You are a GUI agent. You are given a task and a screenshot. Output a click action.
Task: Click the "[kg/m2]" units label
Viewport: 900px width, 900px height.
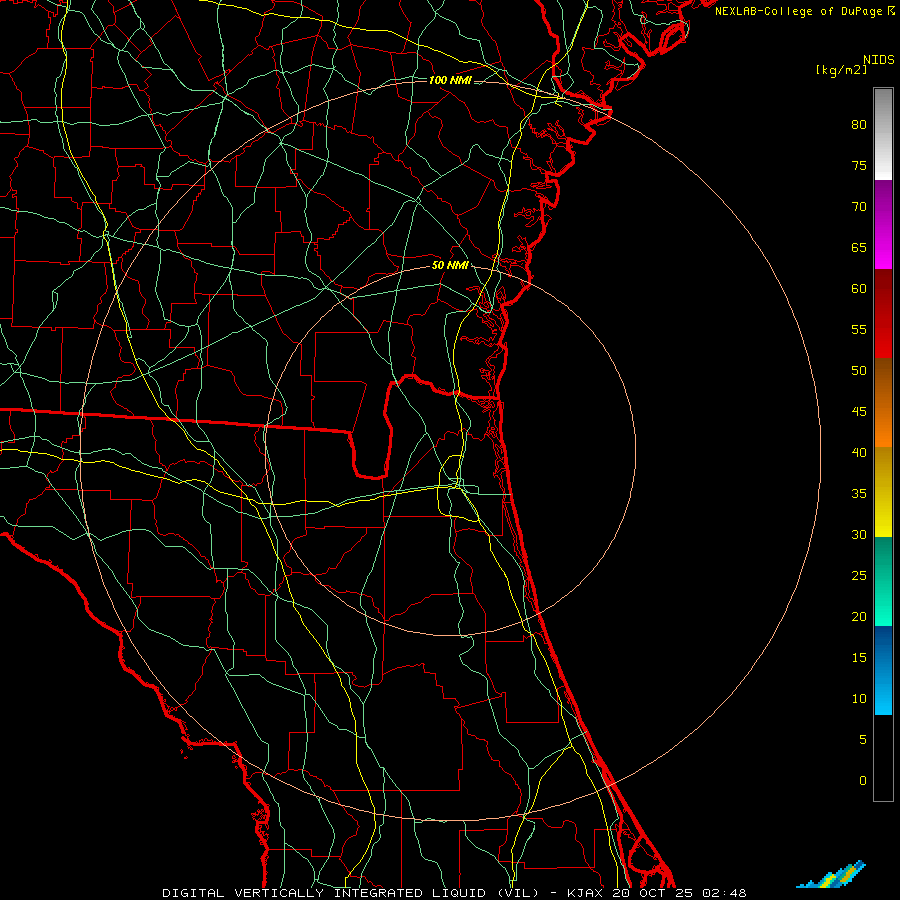[841, 70]
